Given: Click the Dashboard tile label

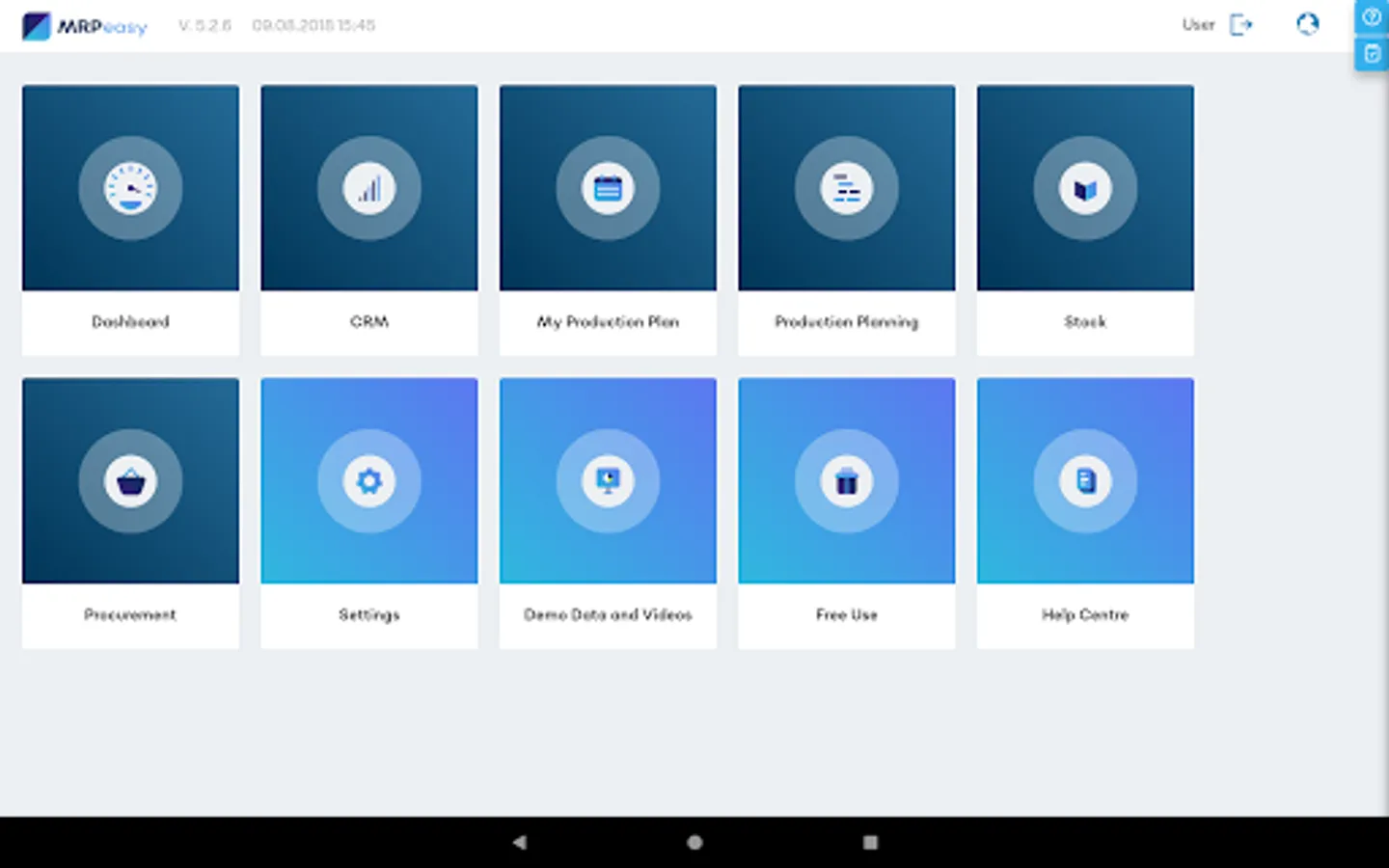Looking at the screenshot, I should point(130,321).
